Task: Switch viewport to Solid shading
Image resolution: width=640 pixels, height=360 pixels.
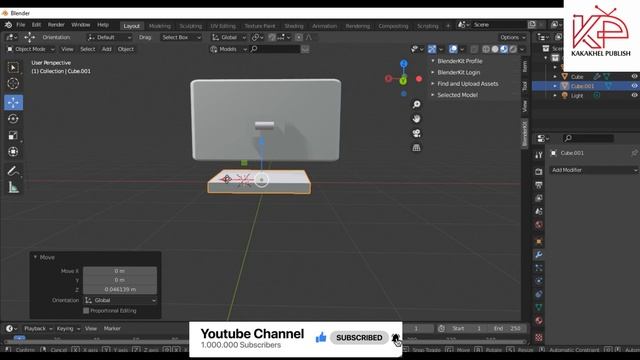Action: [495, 49]
